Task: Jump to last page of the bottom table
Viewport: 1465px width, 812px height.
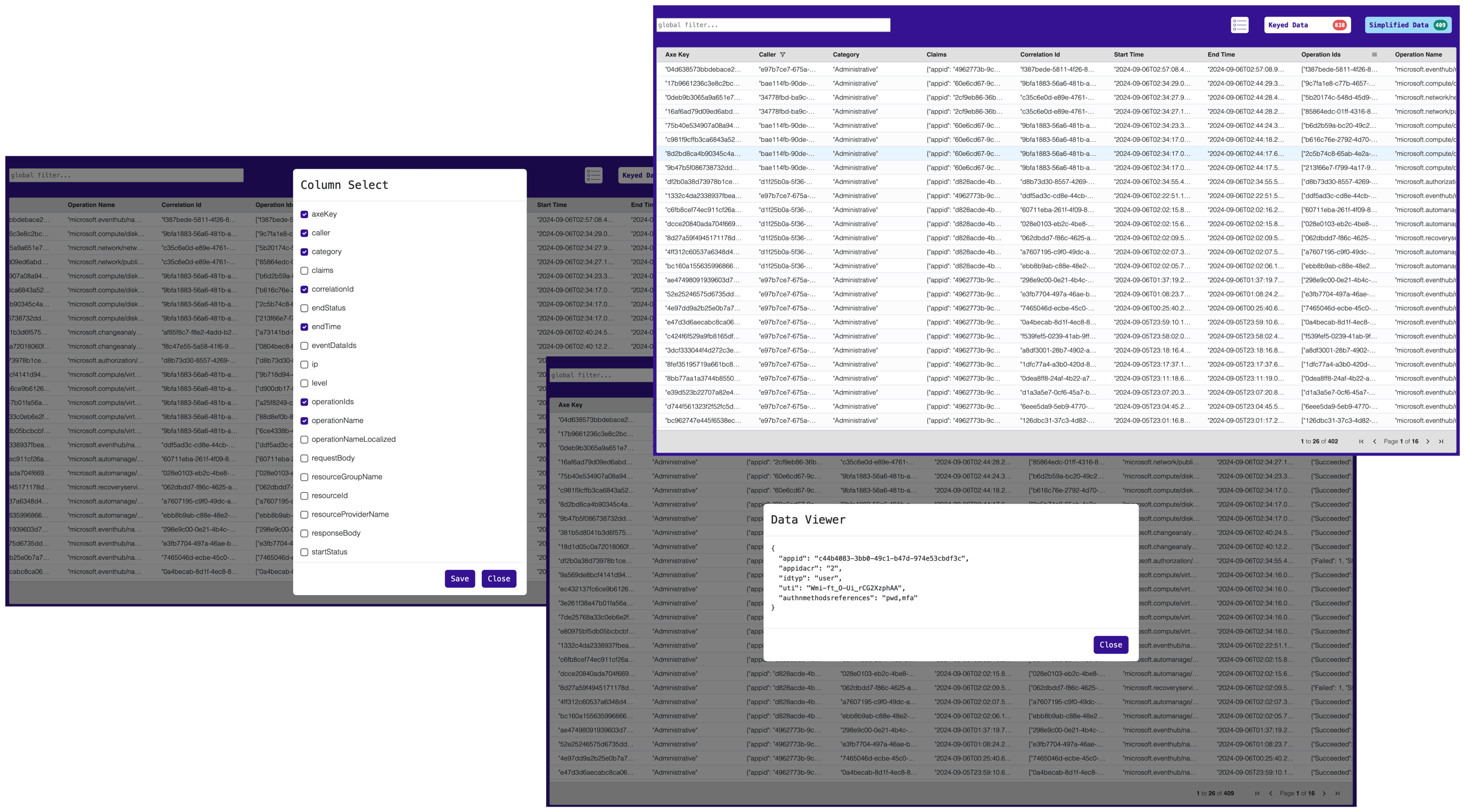Action: pos(1338,793)
